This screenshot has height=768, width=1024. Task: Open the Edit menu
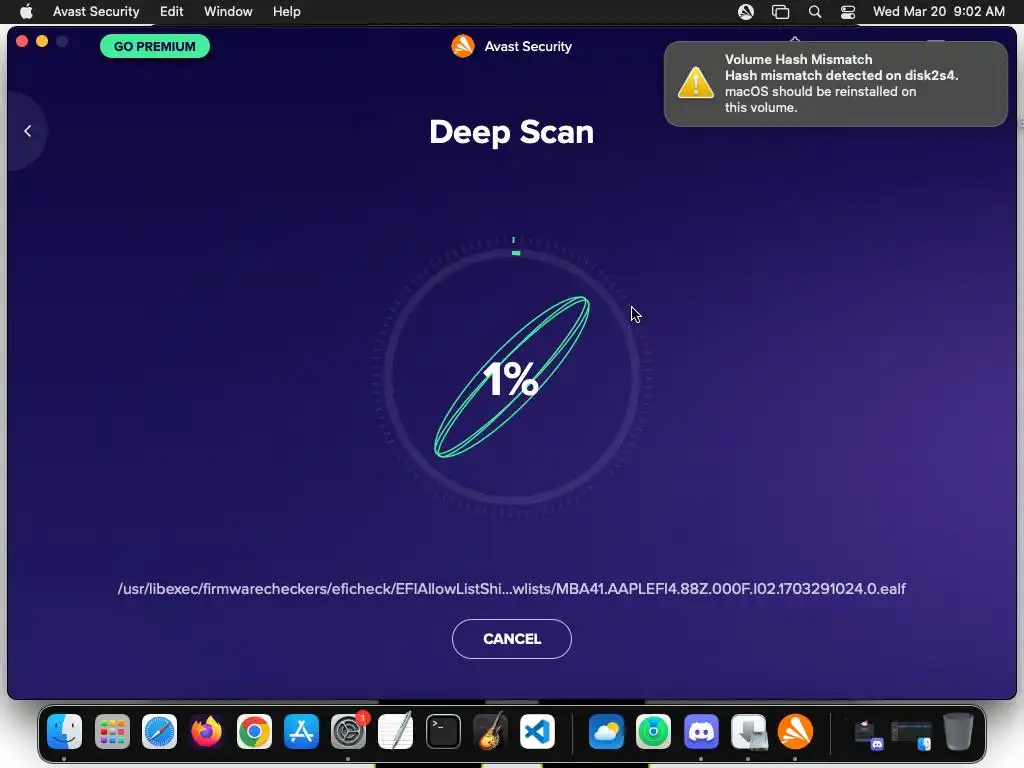coord(171,12)
